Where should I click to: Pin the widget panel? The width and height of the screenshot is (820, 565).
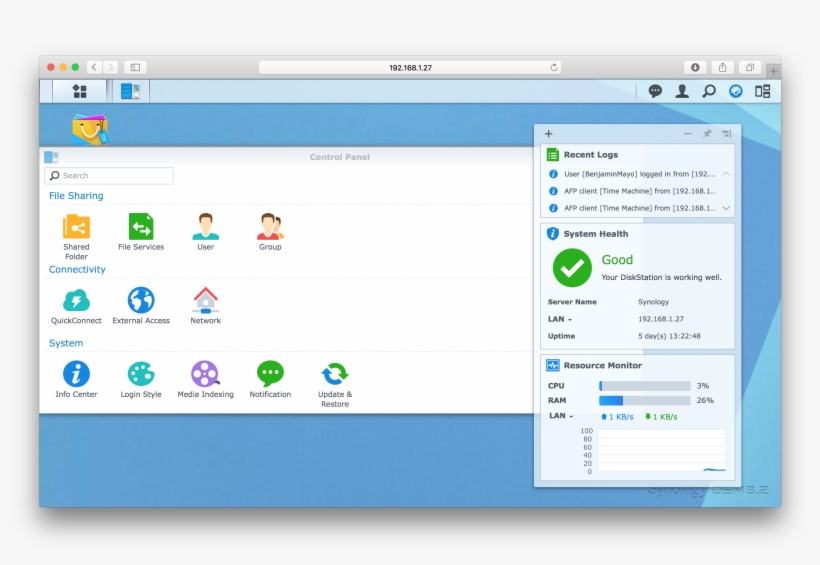tap(707, 134)
